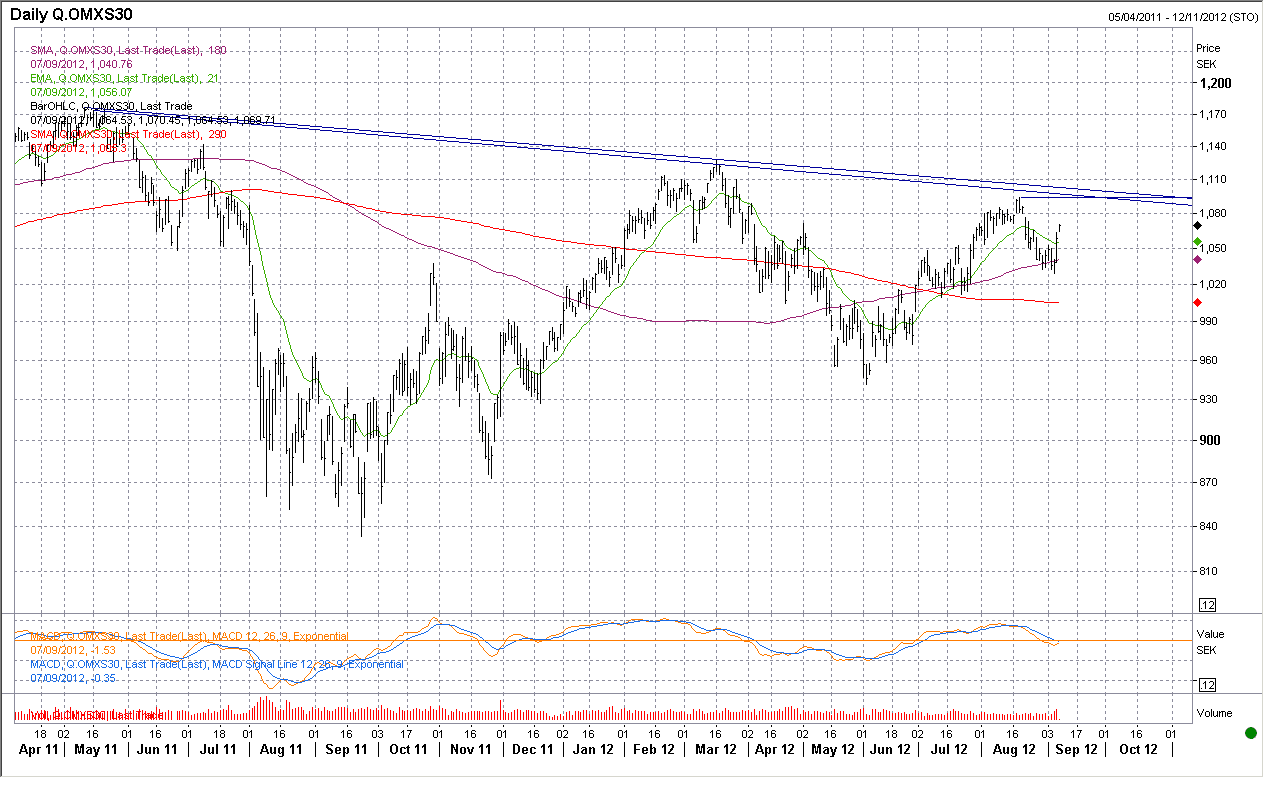
Task: Click the green EMA diamond on price axis
Action: (1198, 243)
